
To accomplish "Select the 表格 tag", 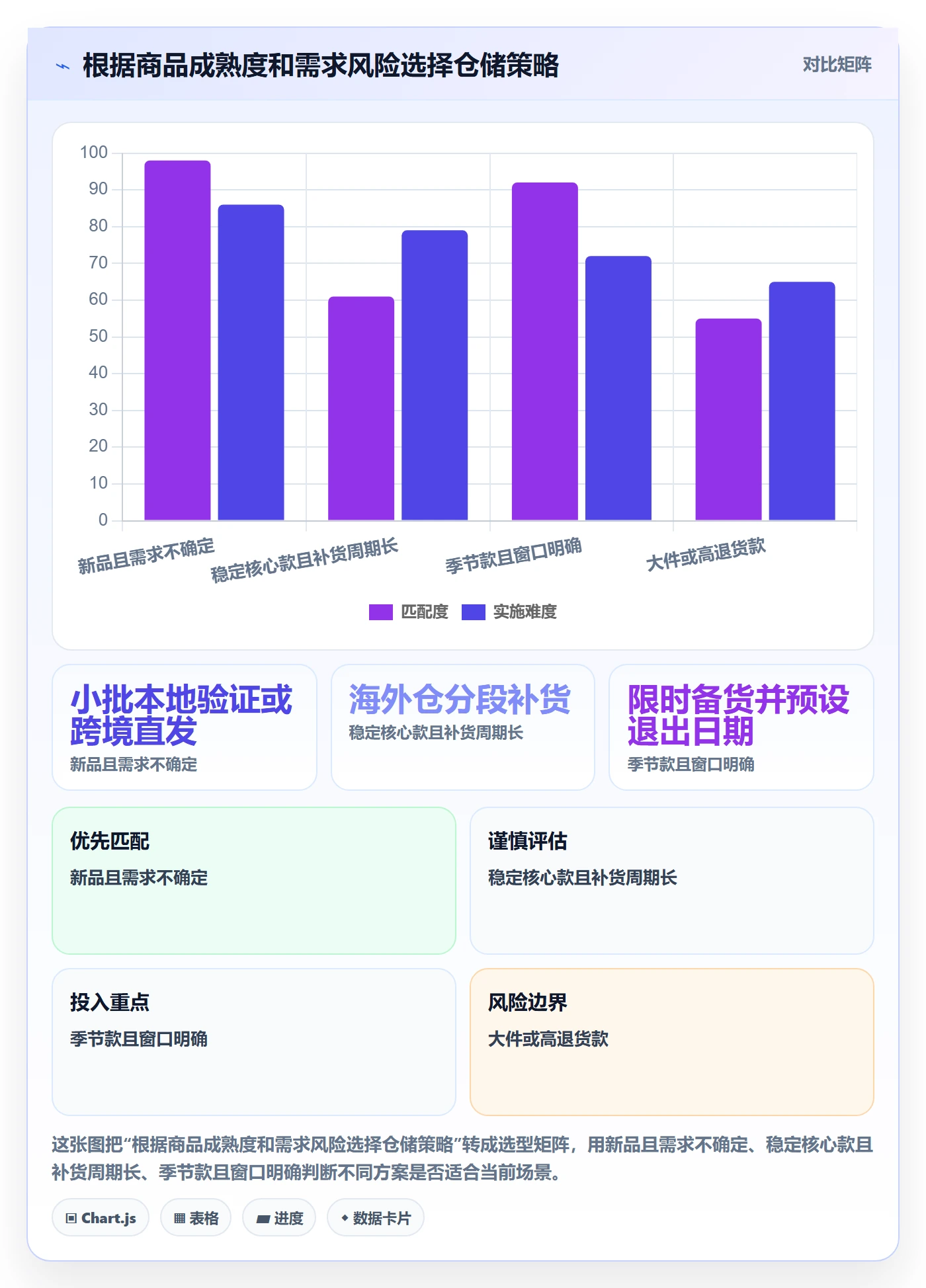I will (196, 1218).
